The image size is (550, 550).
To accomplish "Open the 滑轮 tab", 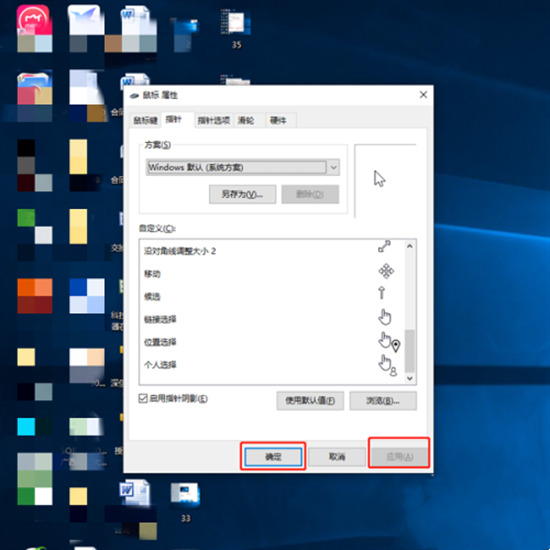I will click(x=246, y=120).
